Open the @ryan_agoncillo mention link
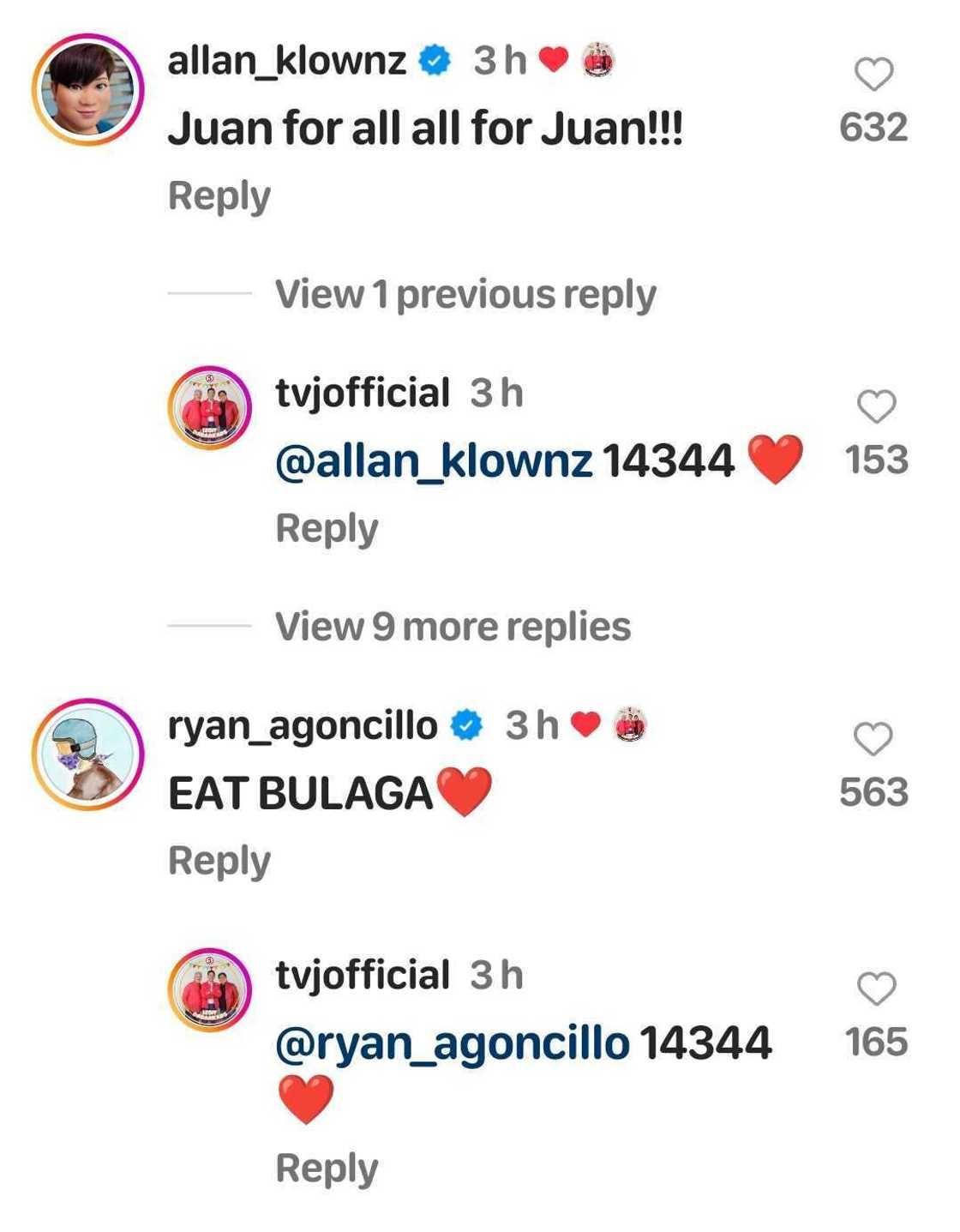 tap(453, 1044)
